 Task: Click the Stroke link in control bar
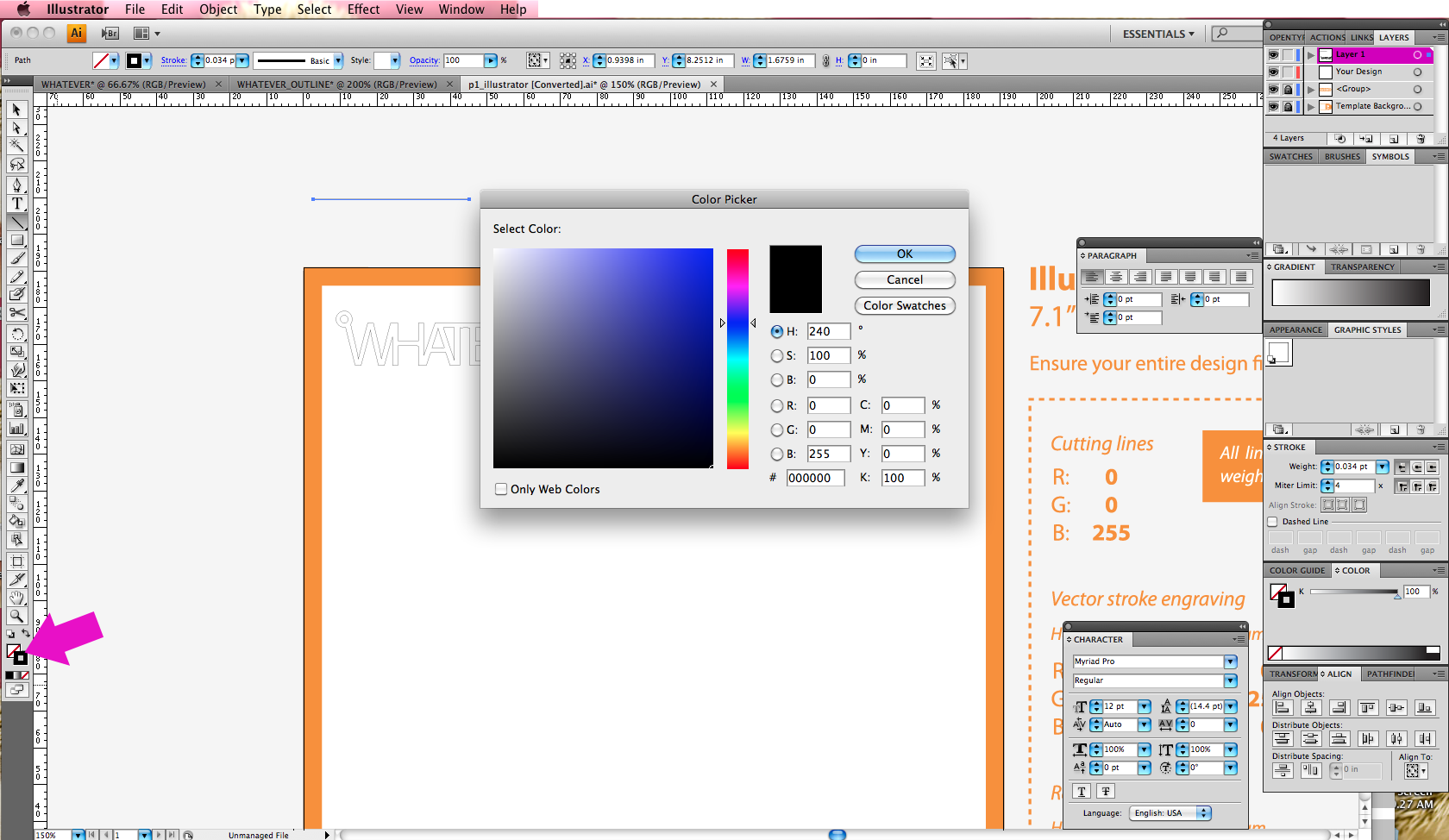click(173, 60)
